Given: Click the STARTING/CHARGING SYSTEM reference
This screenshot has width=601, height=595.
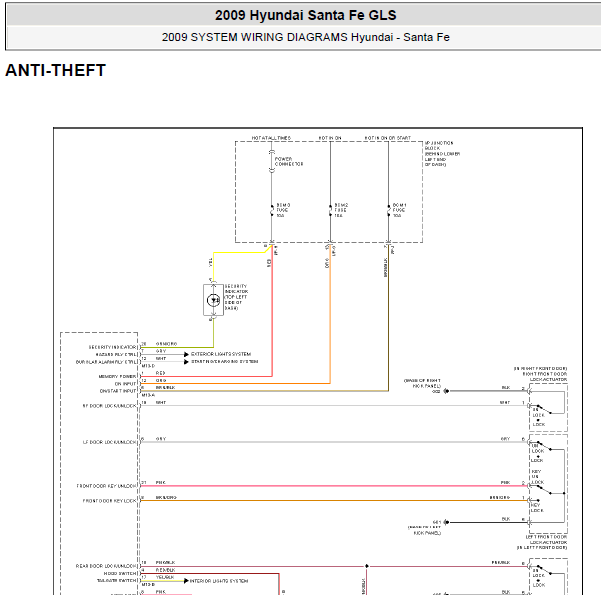Looking at the screenshot, I should click(225, 362).
